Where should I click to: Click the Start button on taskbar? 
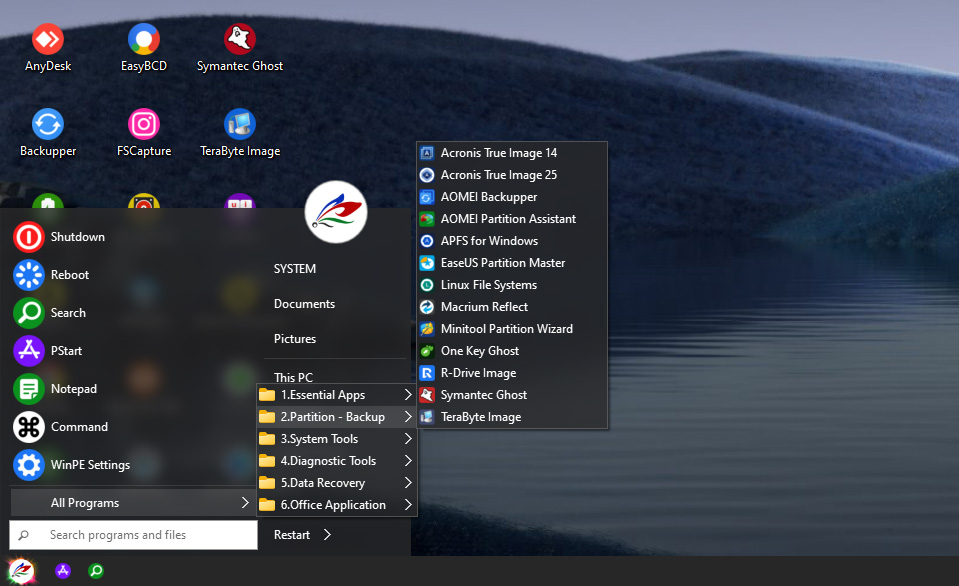[22, 571]
